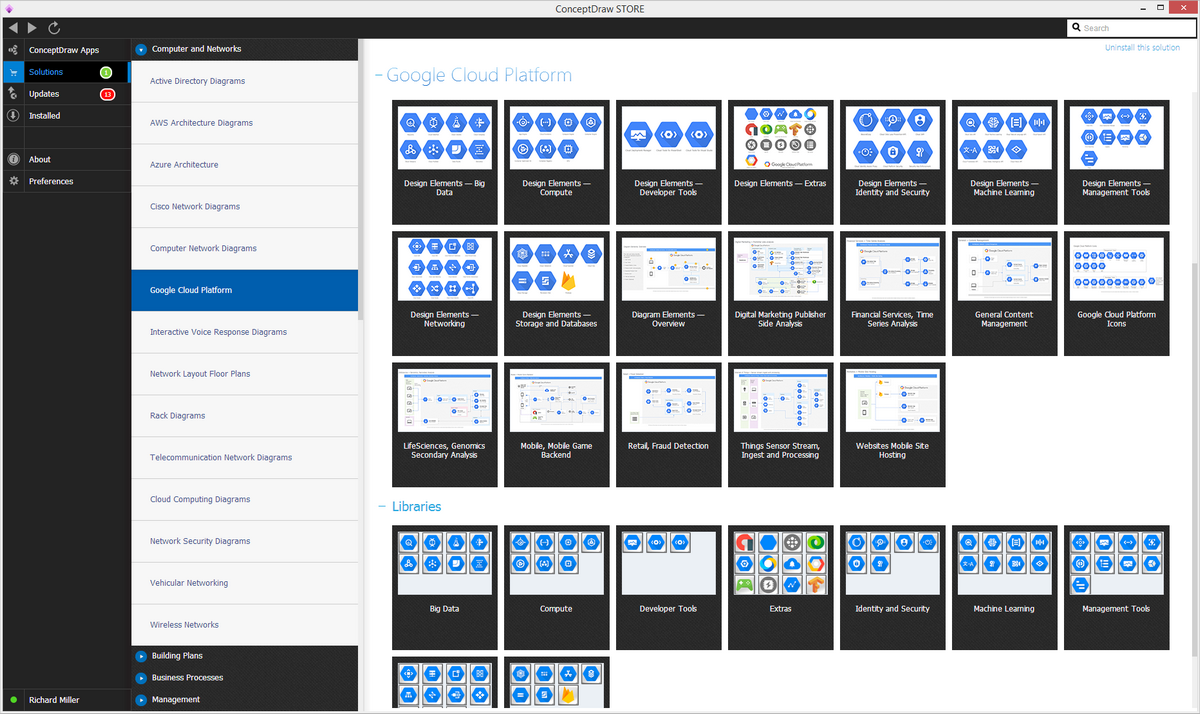Open Google Cloud Platform Icons sample
This screenshot has width=1200, height=714.
[1117, 293]
